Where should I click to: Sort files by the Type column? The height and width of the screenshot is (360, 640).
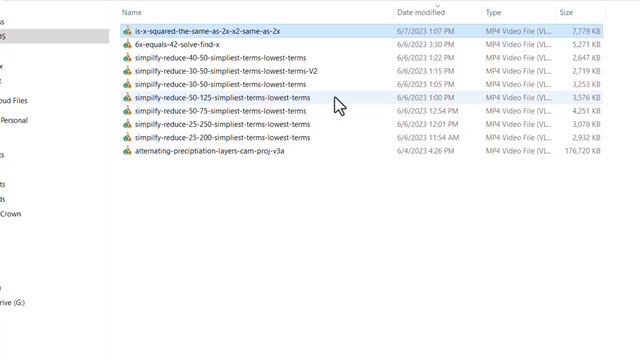coord(493,13)
